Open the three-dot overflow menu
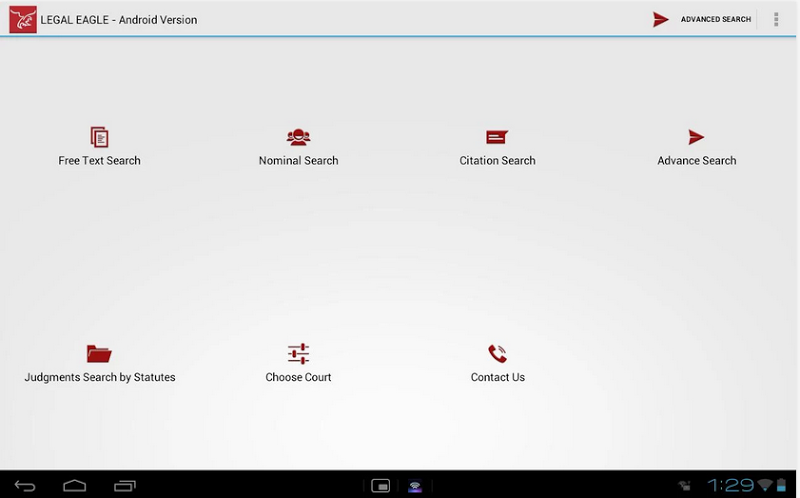The width and height of the screenshot is (800, 498). click(776, 19)
